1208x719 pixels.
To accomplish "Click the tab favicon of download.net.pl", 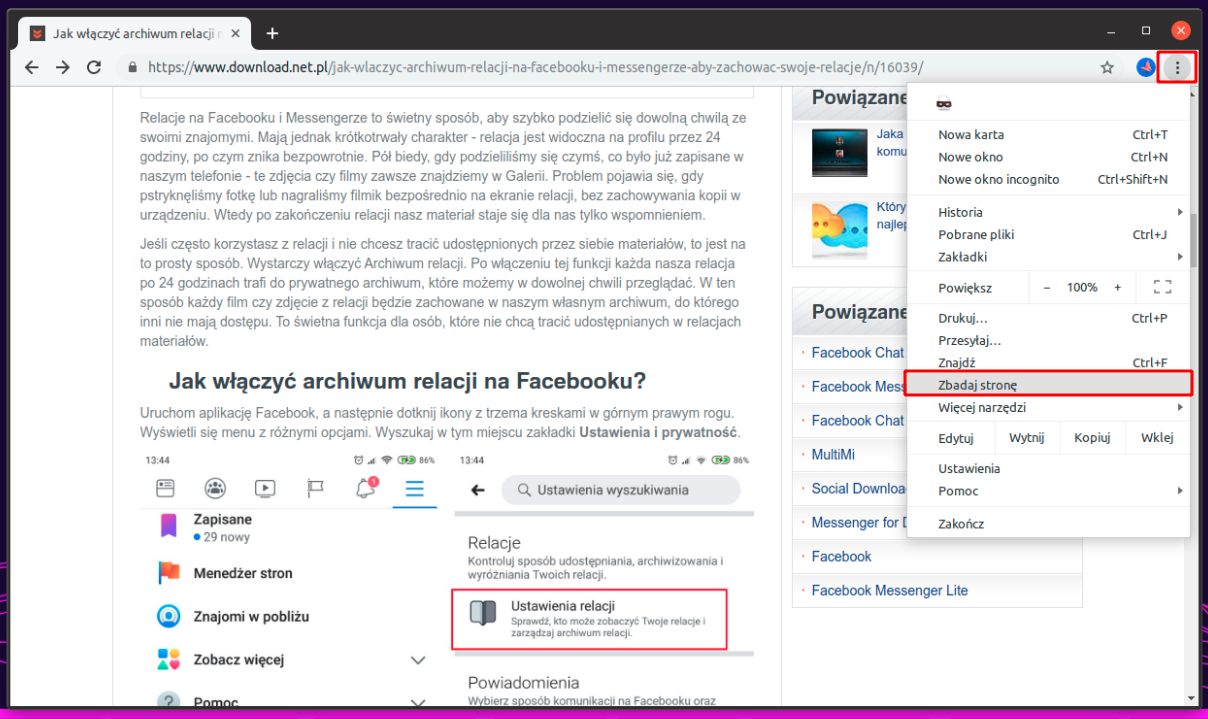I will (37, 33).
